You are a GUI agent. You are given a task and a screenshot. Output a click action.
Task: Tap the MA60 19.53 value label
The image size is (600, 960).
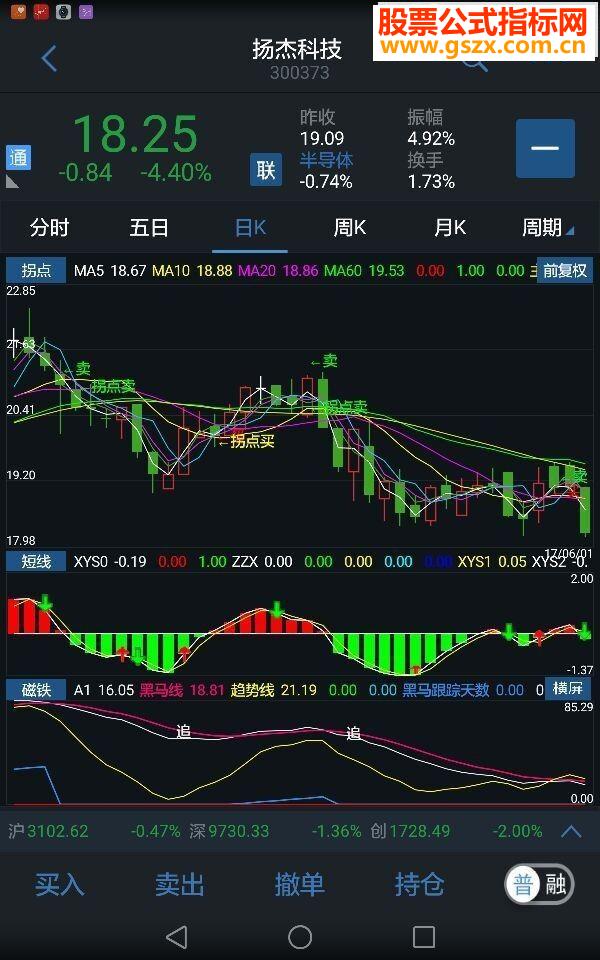[364, 271]
